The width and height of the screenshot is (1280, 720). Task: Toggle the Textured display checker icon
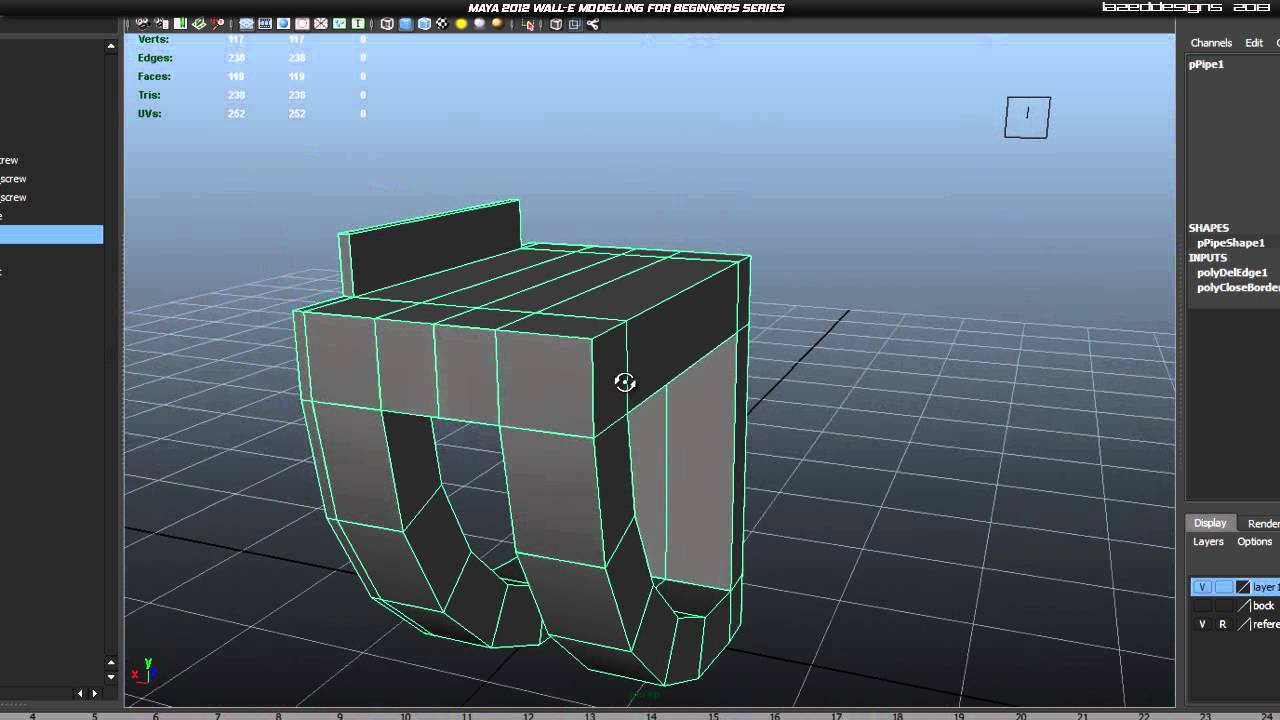tap(441, 24)
